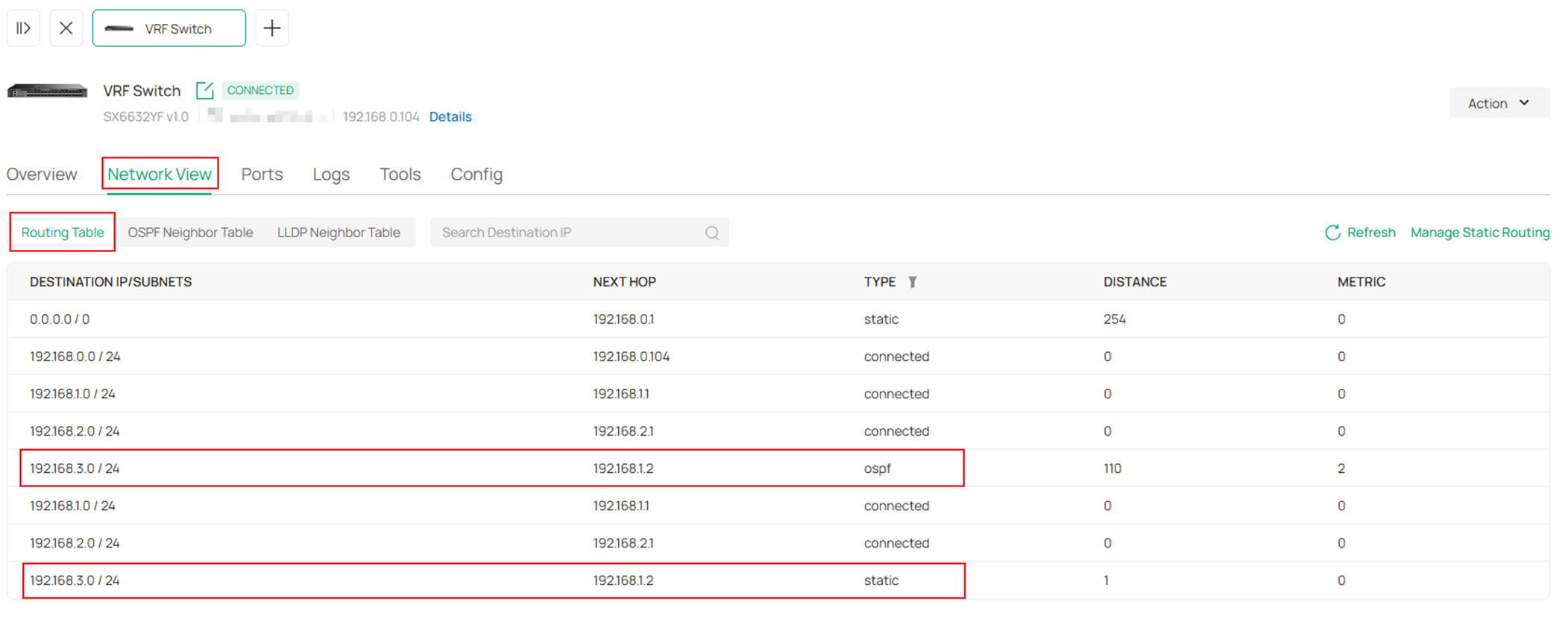Expand the Action dropdown

tap(1499, 103)
